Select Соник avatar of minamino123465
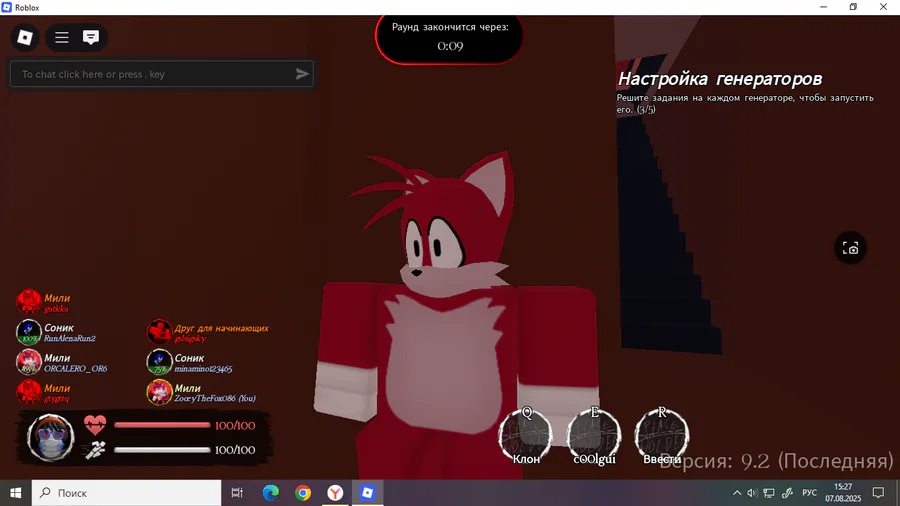Viewport: 900px width, 506px height. (159, 362)
